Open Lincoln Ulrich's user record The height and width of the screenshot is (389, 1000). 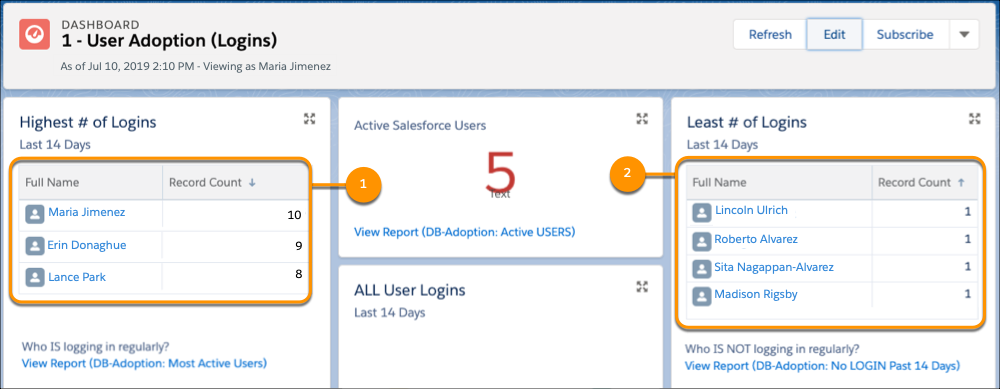[751, 210]
